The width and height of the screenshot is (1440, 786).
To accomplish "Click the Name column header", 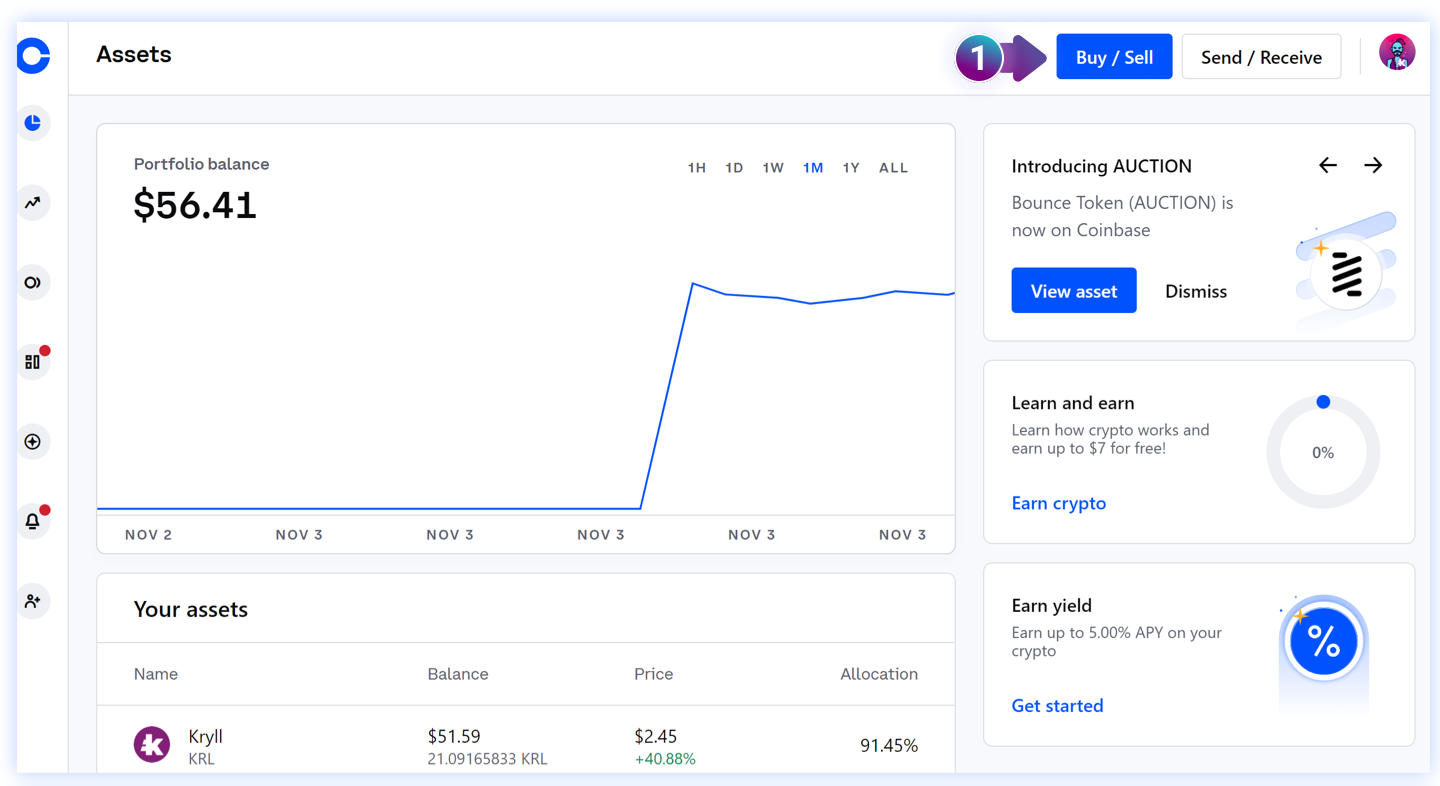I will [x=156, y=674].
